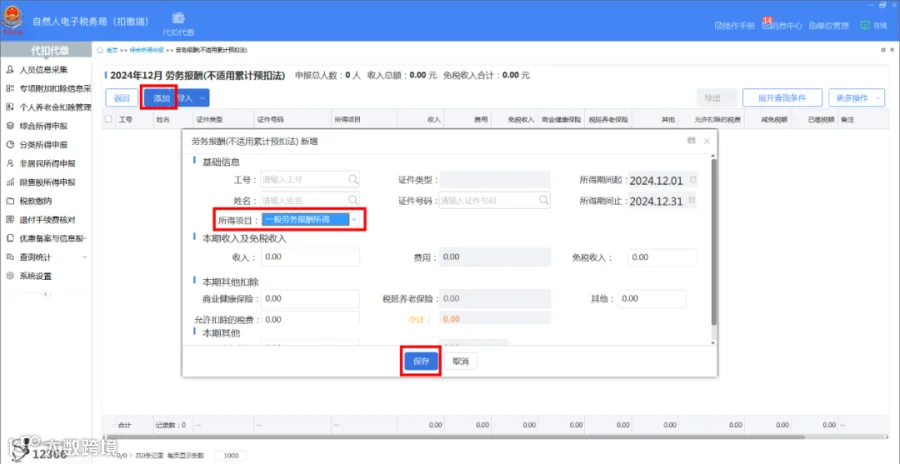Open 非居民所得申报 in the sidebar
Image resolution: width=900 pixels, height=464 pixels.
[x=48, y=164]
